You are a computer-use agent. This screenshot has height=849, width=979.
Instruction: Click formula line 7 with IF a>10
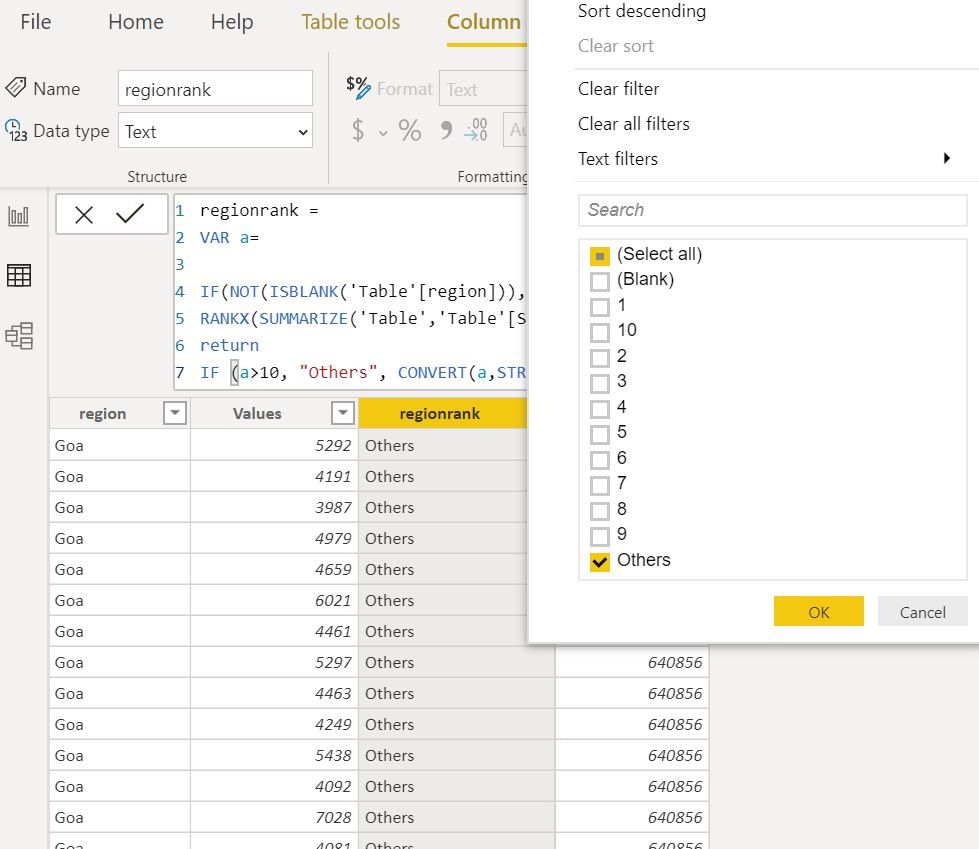pyautogui.click(x=363, y=372)
